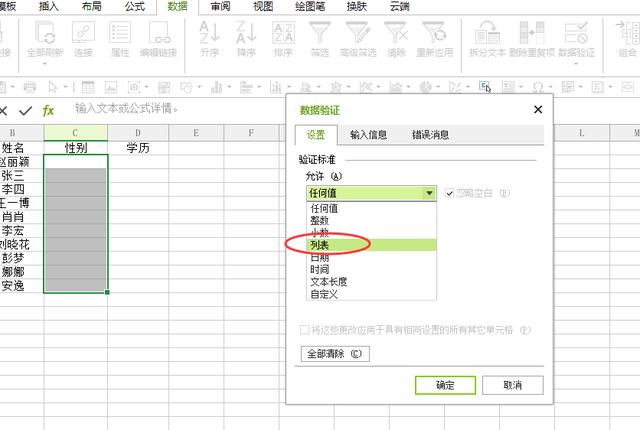The height and width of the screenshot is (430, 640).
Task: Click the 删除重复项 remove duplicates icon
Action: [532, 33]
